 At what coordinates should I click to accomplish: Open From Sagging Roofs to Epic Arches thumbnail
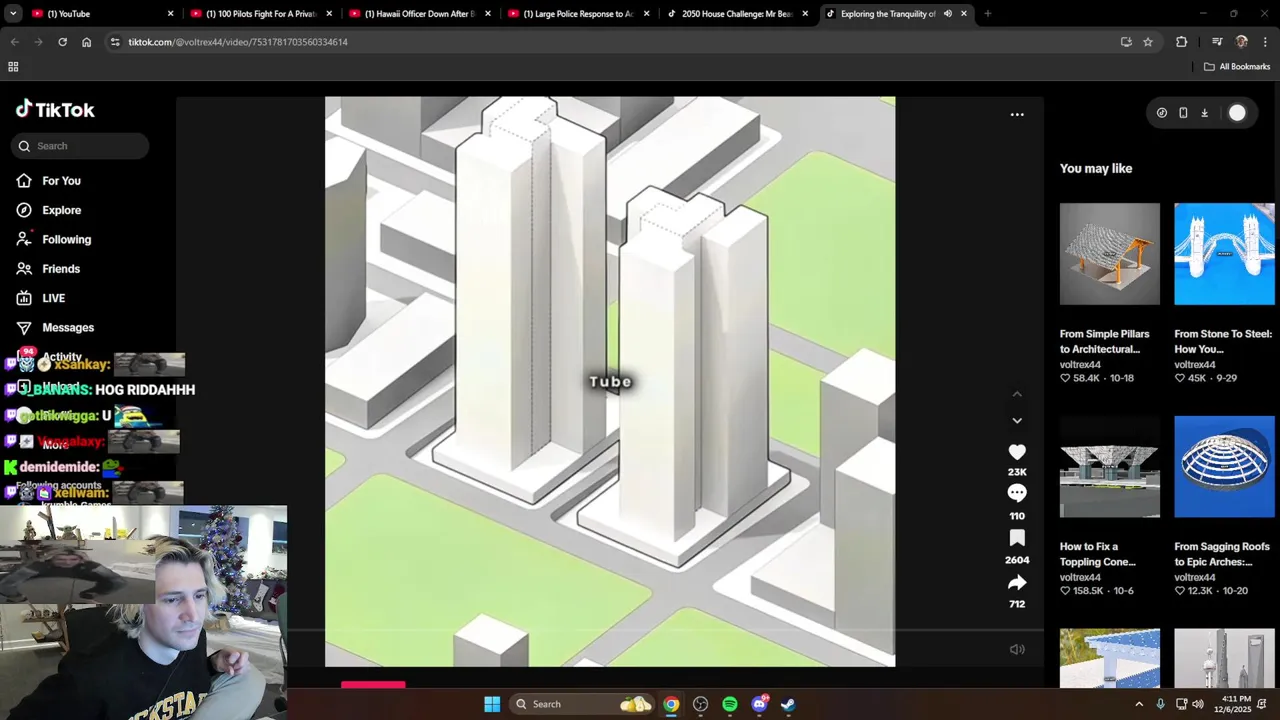1224,467
